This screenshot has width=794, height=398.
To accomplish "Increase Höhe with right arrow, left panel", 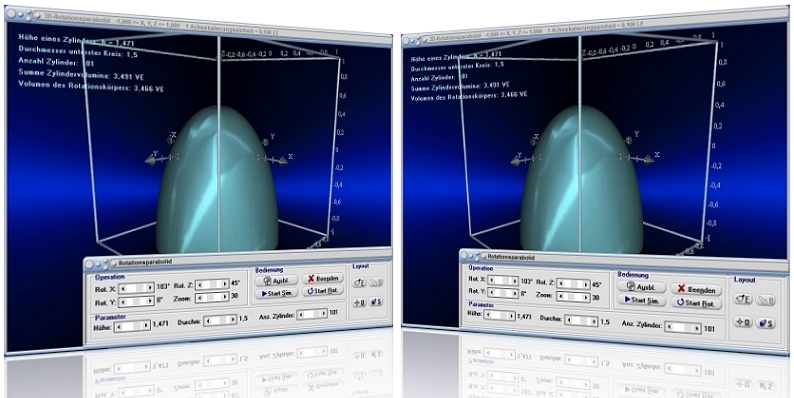I will 146,327.
